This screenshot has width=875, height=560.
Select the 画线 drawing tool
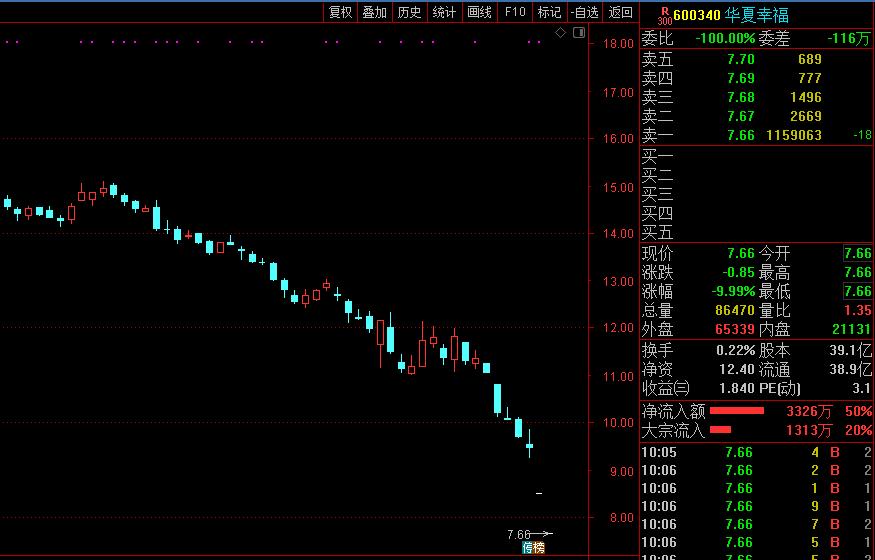479,12
